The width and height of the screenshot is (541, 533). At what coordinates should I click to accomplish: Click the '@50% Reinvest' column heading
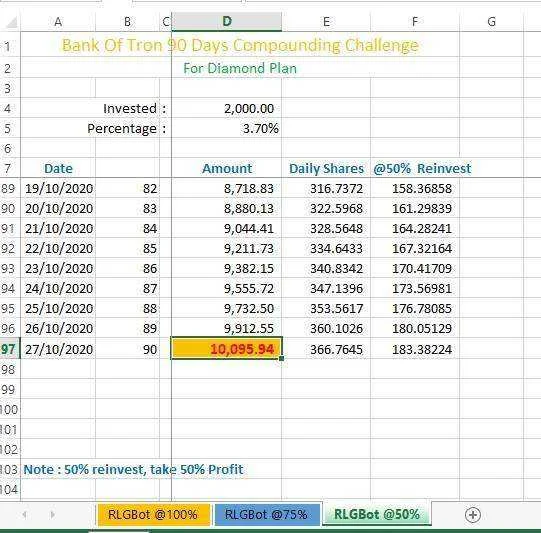422,168
